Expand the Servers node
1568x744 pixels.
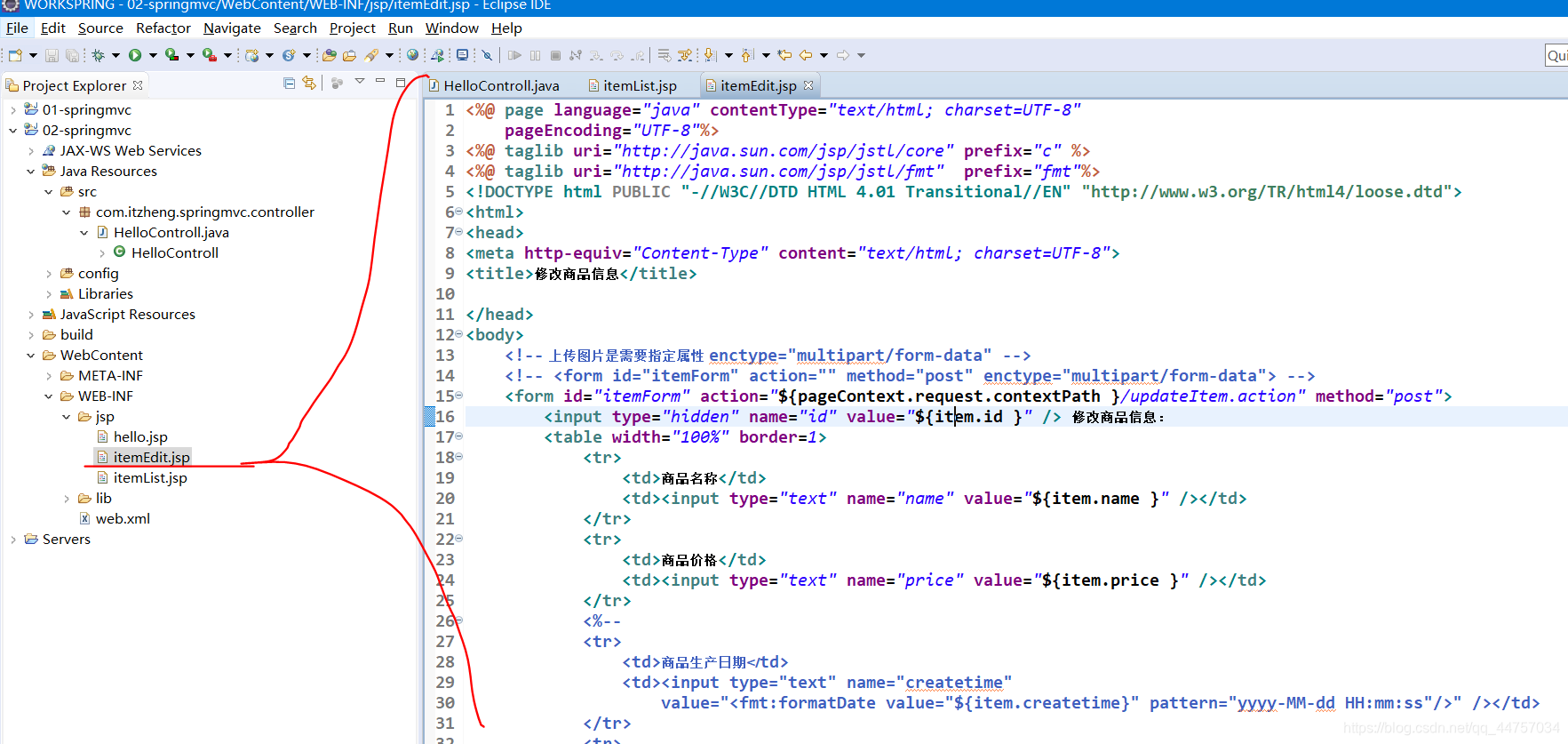(x=12, y=540)
